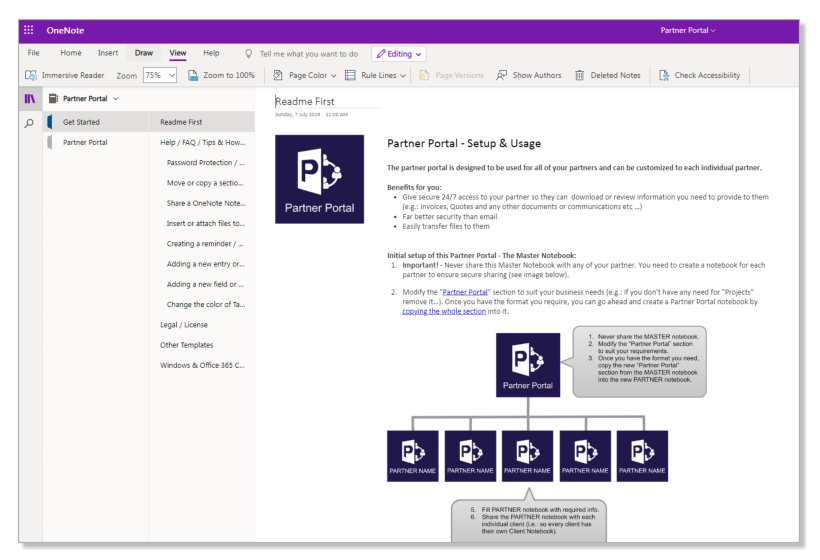Select the View tab
The image size is (820, 560).
[178, 53]
